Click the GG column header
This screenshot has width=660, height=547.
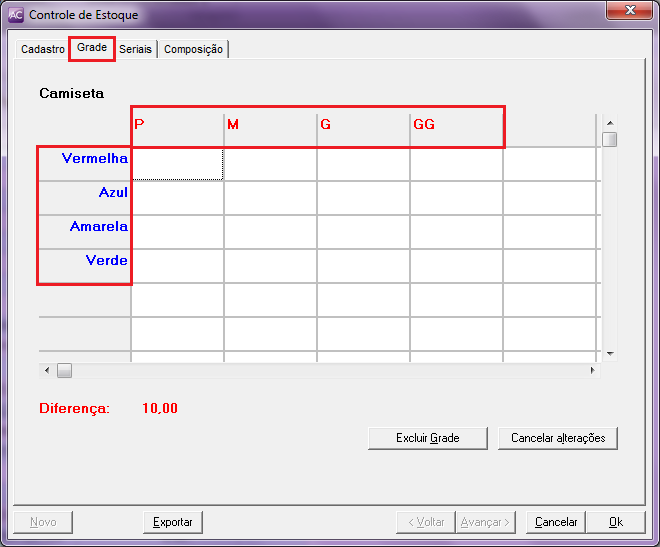coord(456,126)
